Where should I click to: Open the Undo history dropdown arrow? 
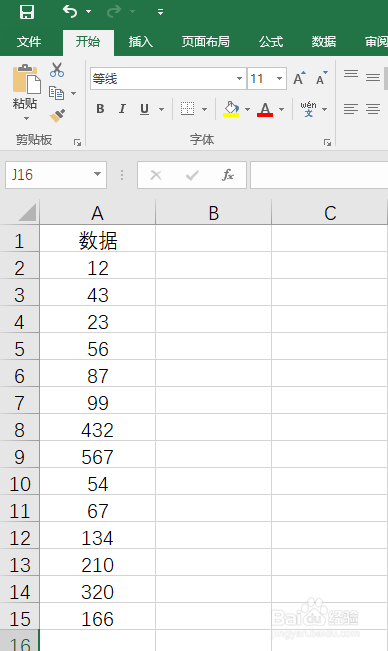coord(88,12)
